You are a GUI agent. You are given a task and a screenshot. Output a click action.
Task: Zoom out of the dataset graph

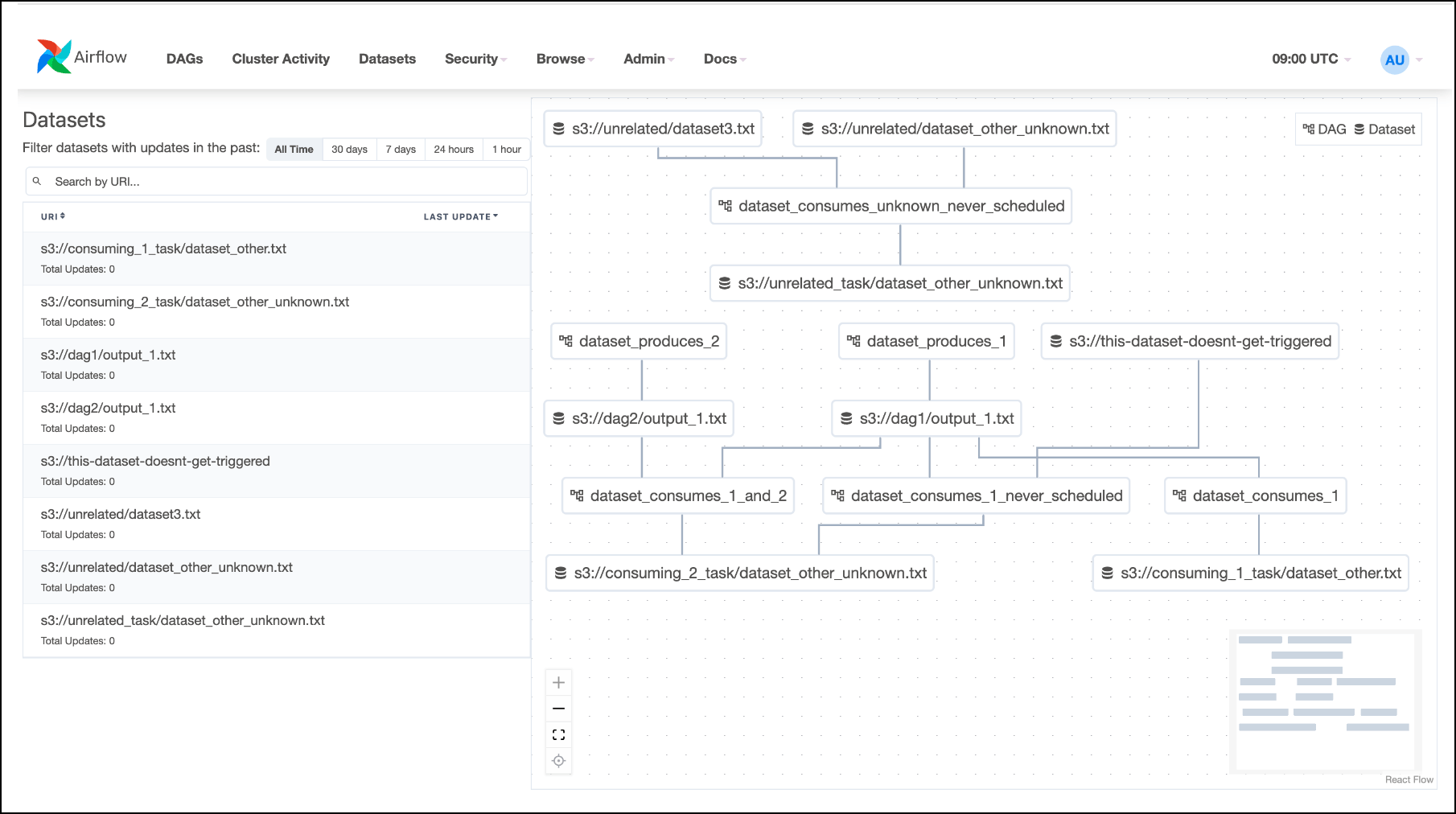tap(558, 709)
